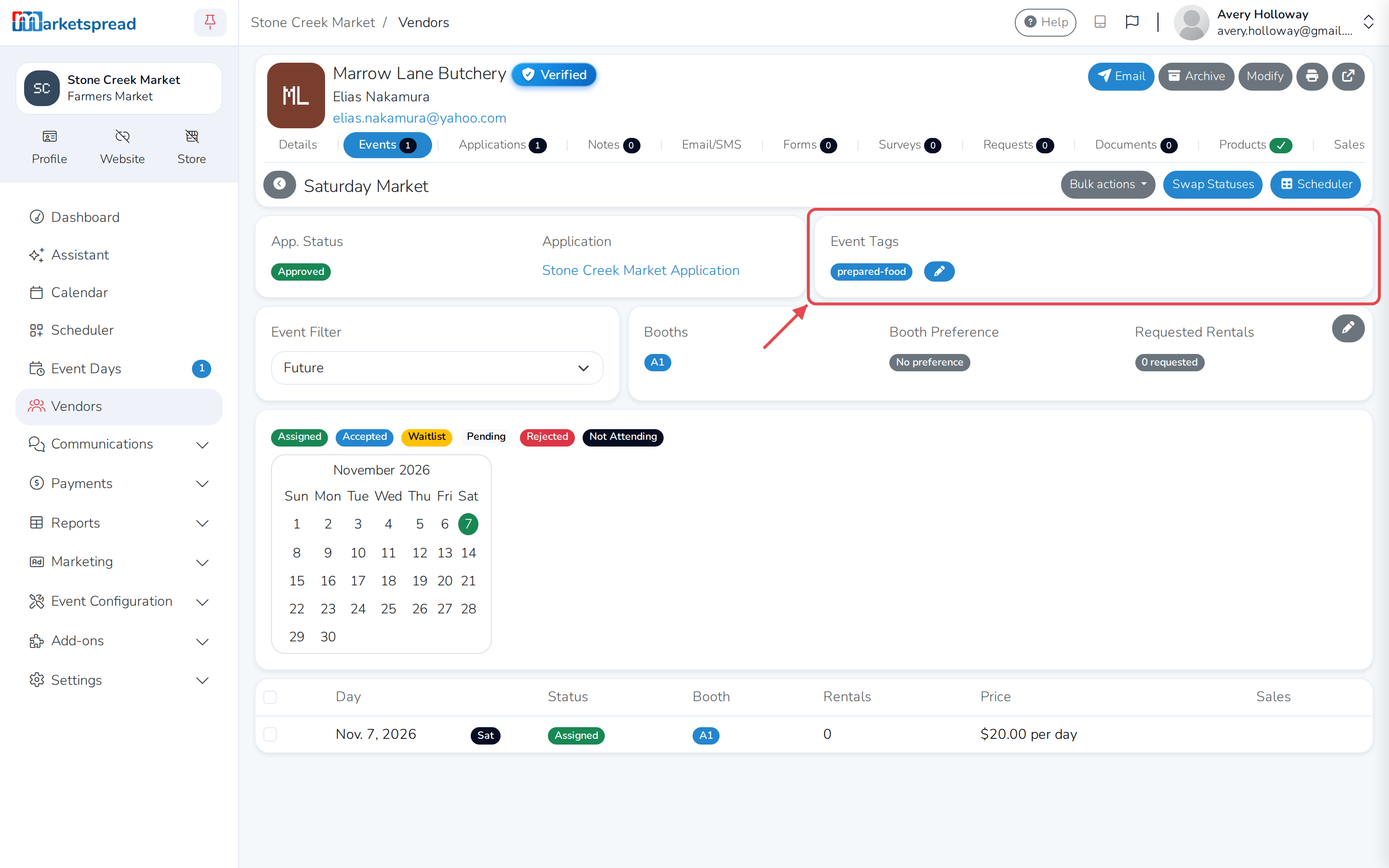Open Calendar from the sidebar
1389x868 pixels.
pyautogui.click(x=119, y=292)
